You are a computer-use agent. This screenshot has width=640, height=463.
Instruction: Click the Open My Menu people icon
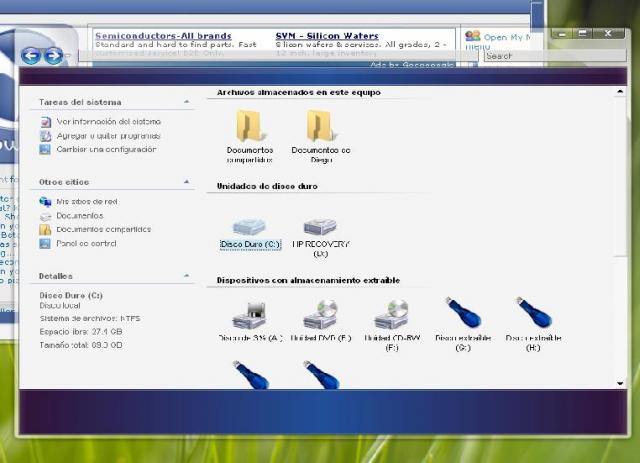point(473,36)
